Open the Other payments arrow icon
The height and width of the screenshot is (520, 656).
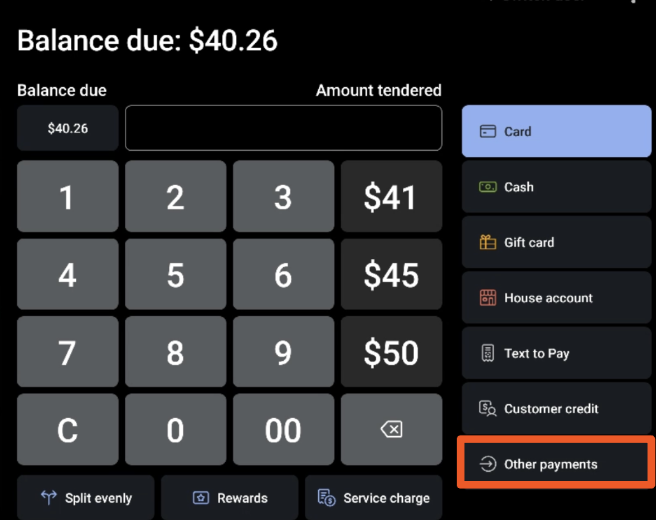pos(488,464)
